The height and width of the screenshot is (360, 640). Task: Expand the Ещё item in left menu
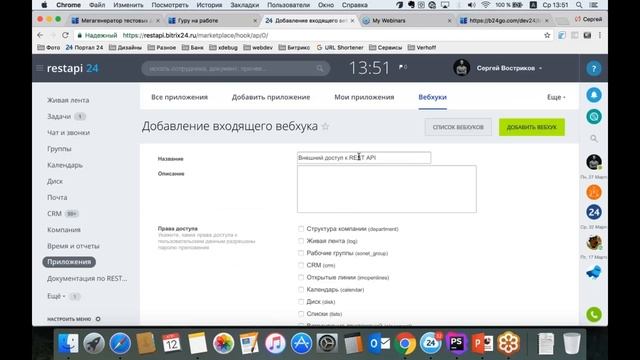pos(56,296)
